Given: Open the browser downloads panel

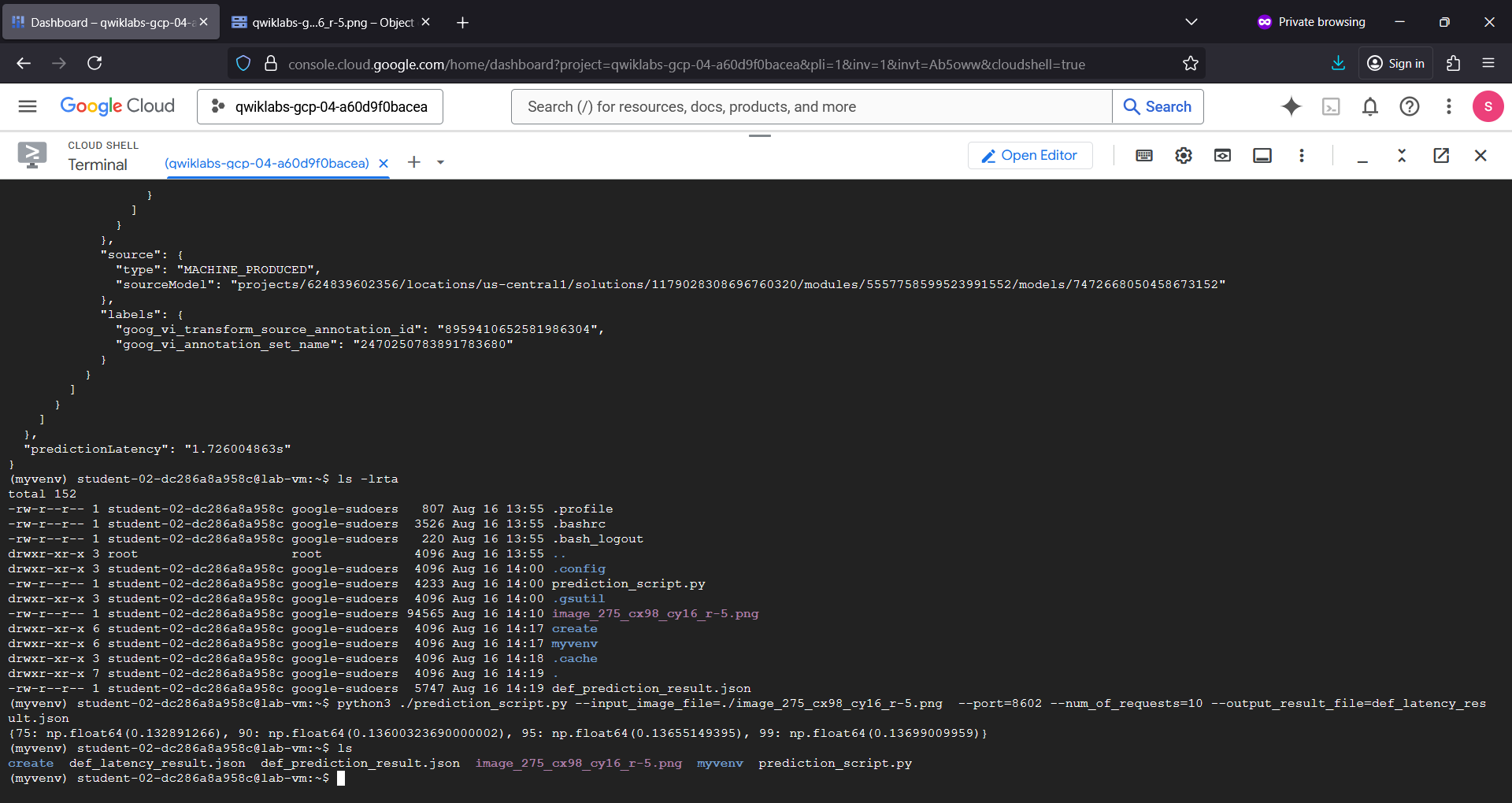Looking at the screenshot, I should (1338, 63).
